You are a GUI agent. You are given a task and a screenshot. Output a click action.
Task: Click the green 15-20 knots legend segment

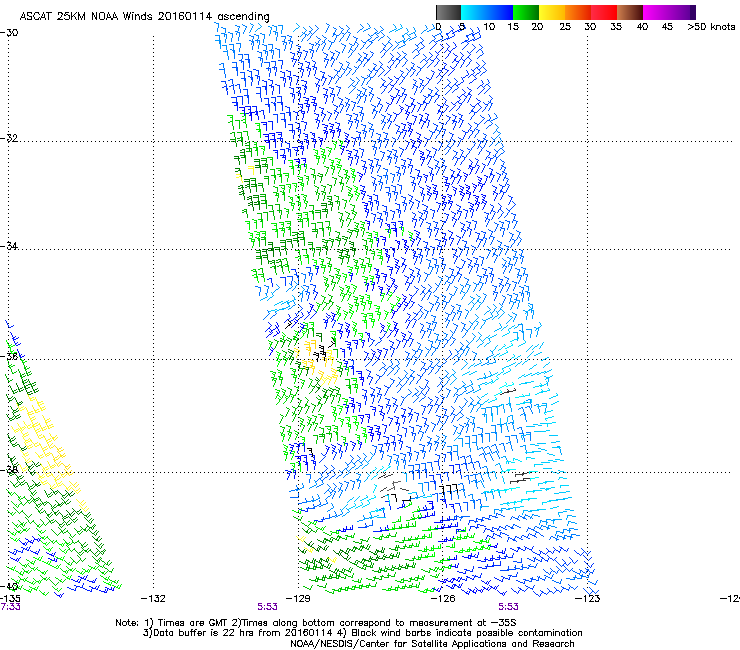coord(526,12)
